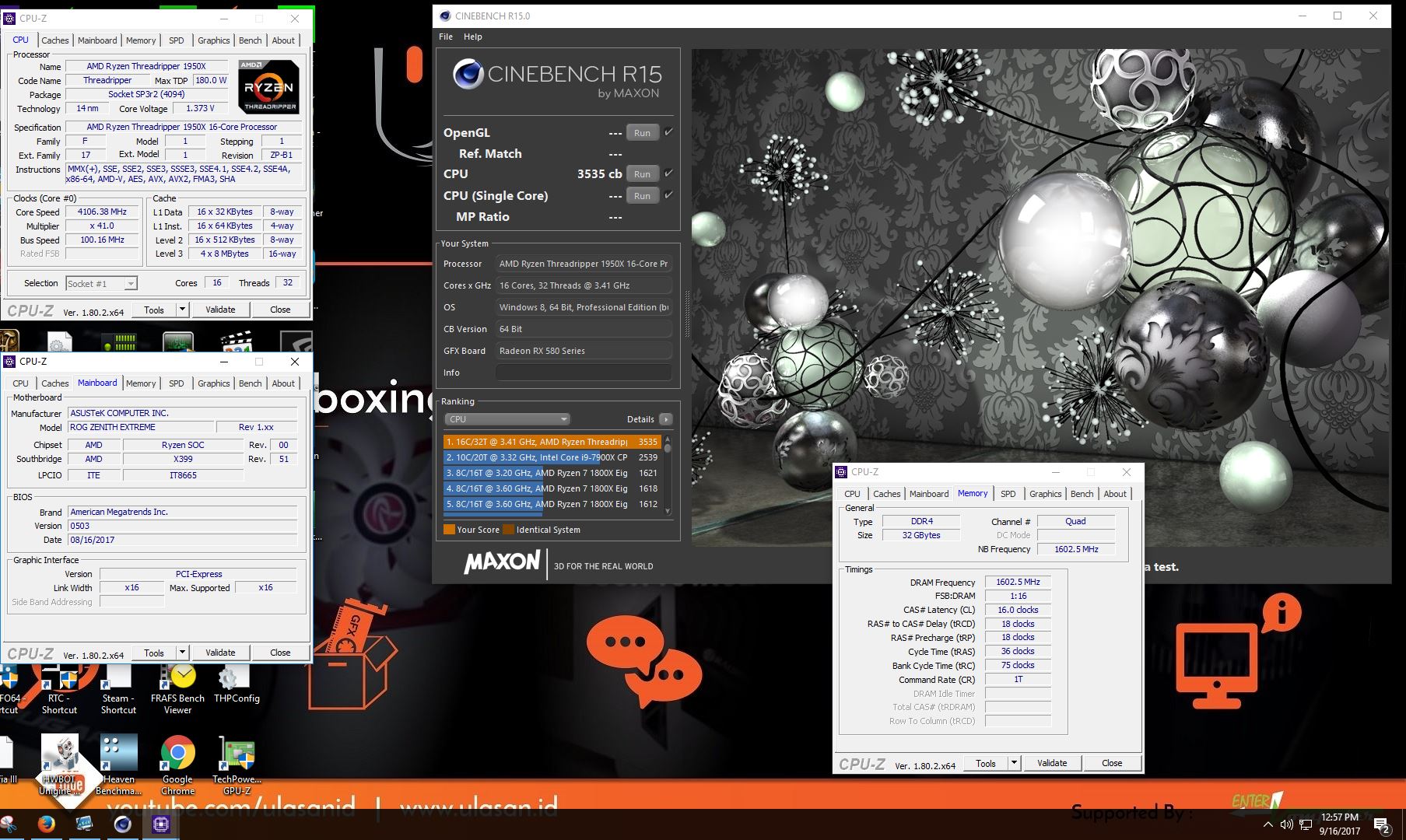Open THPConfig desktop icon
The height and width of the screenshot is (840, 1406).
pos(237,684)
